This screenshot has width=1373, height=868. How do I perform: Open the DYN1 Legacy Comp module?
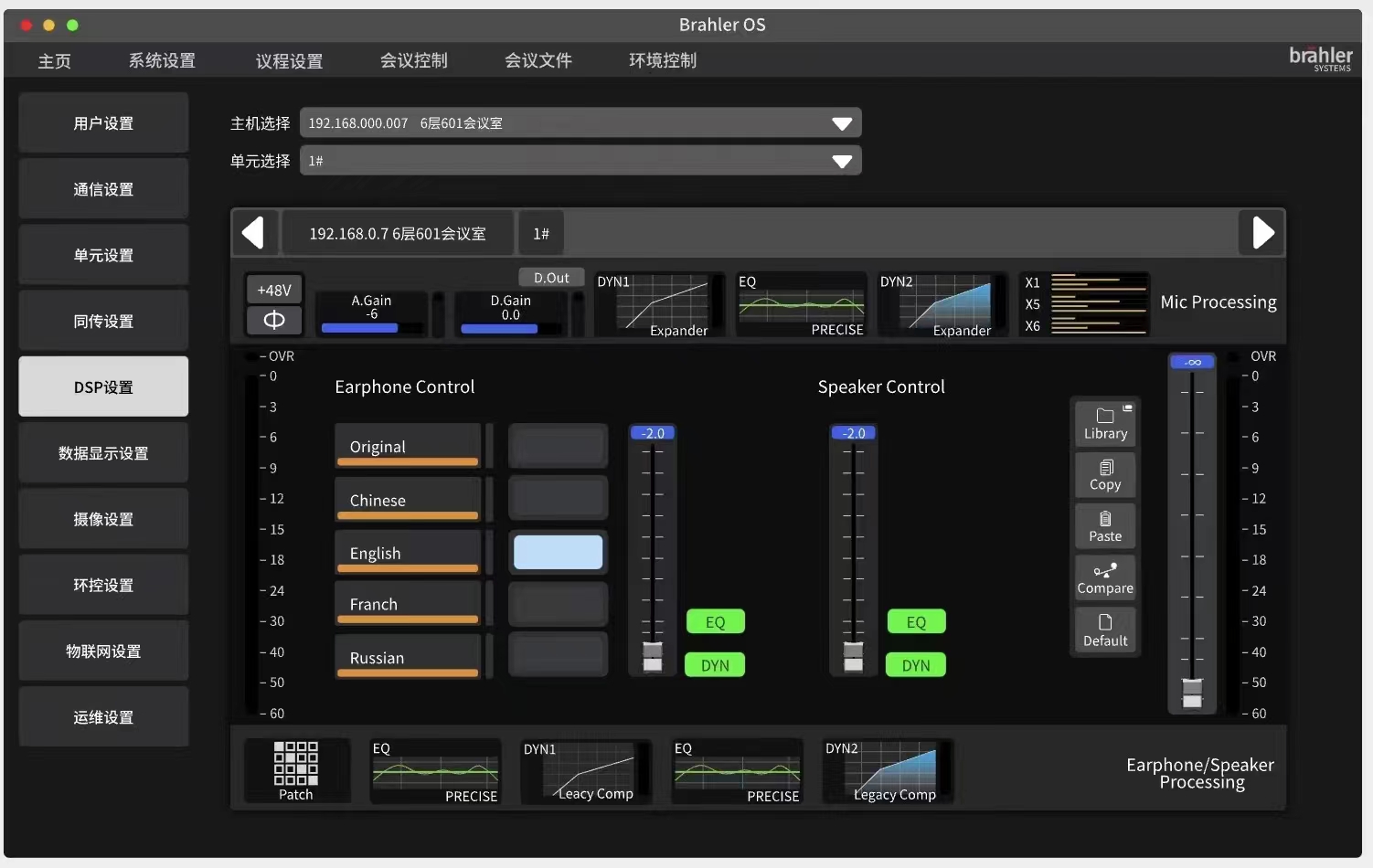(x=586, y=771)
